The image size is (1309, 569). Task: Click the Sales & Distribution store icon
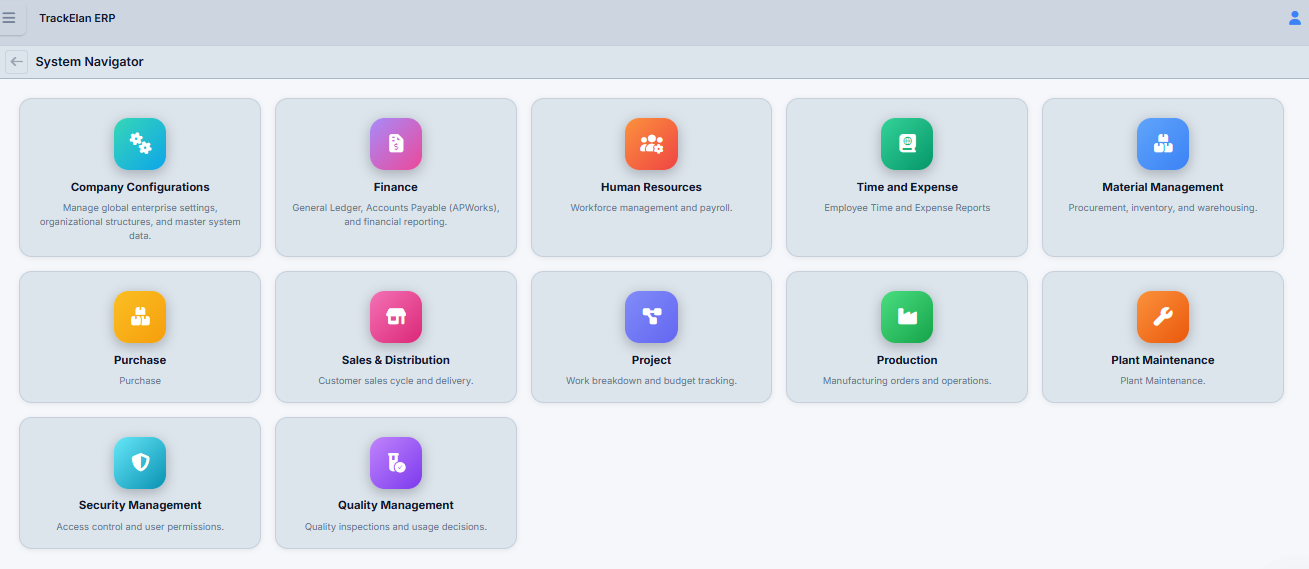click(396, 317)
